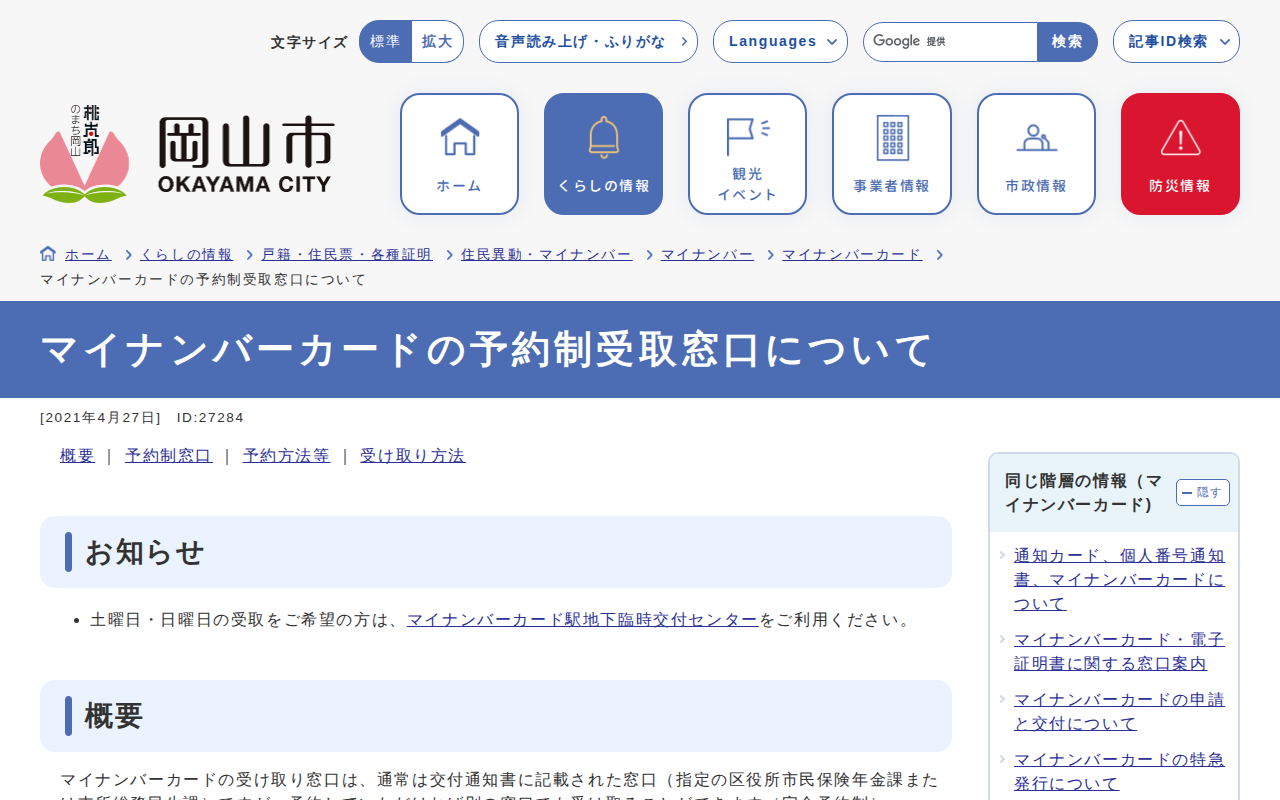
Task: Expand the Languages dropdown
Action: pos(780,42)
